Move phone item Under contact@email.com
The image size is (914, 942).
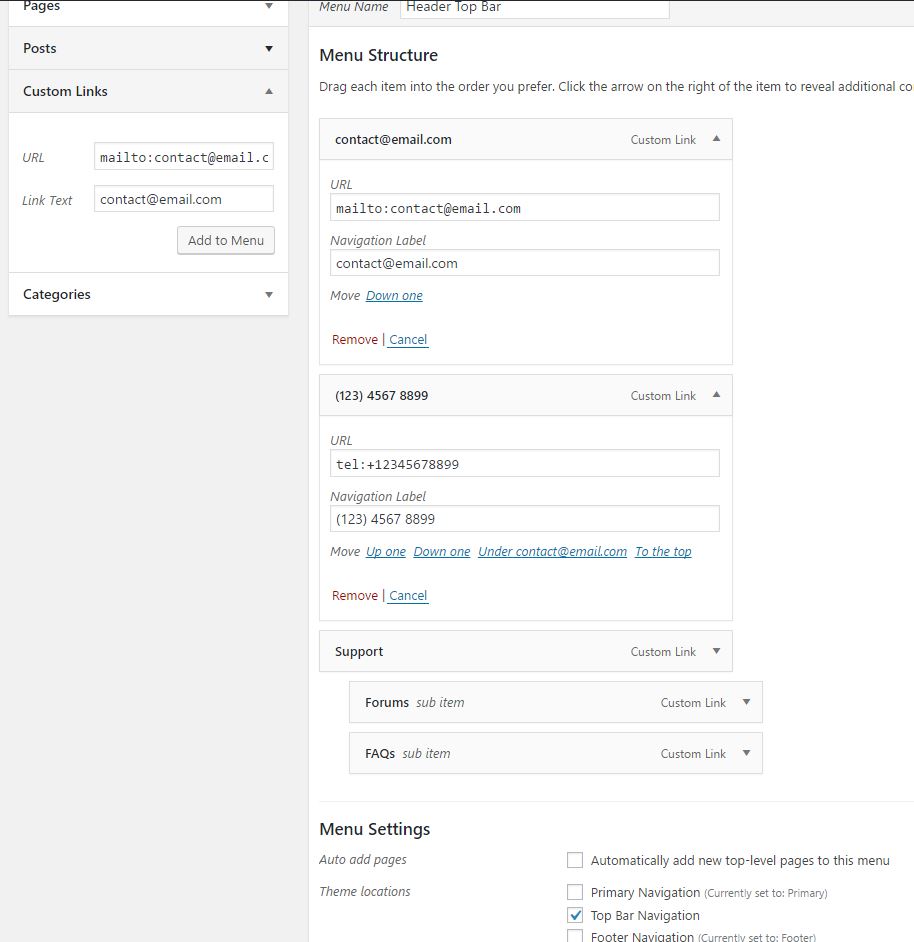(552, 551)
